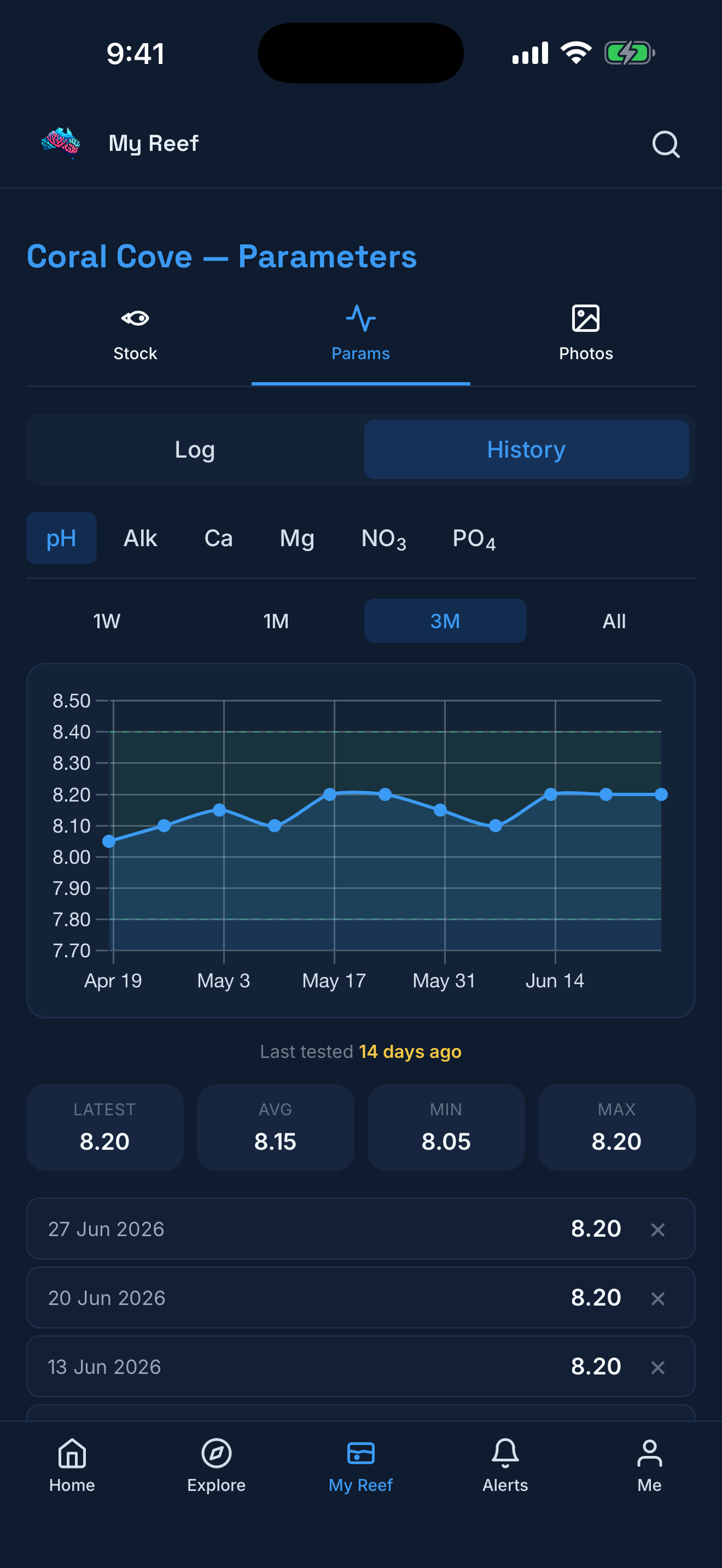722x1568 pixels.
Task: Tap the AVG 8.15 stat card
Action: point(275,1127)
